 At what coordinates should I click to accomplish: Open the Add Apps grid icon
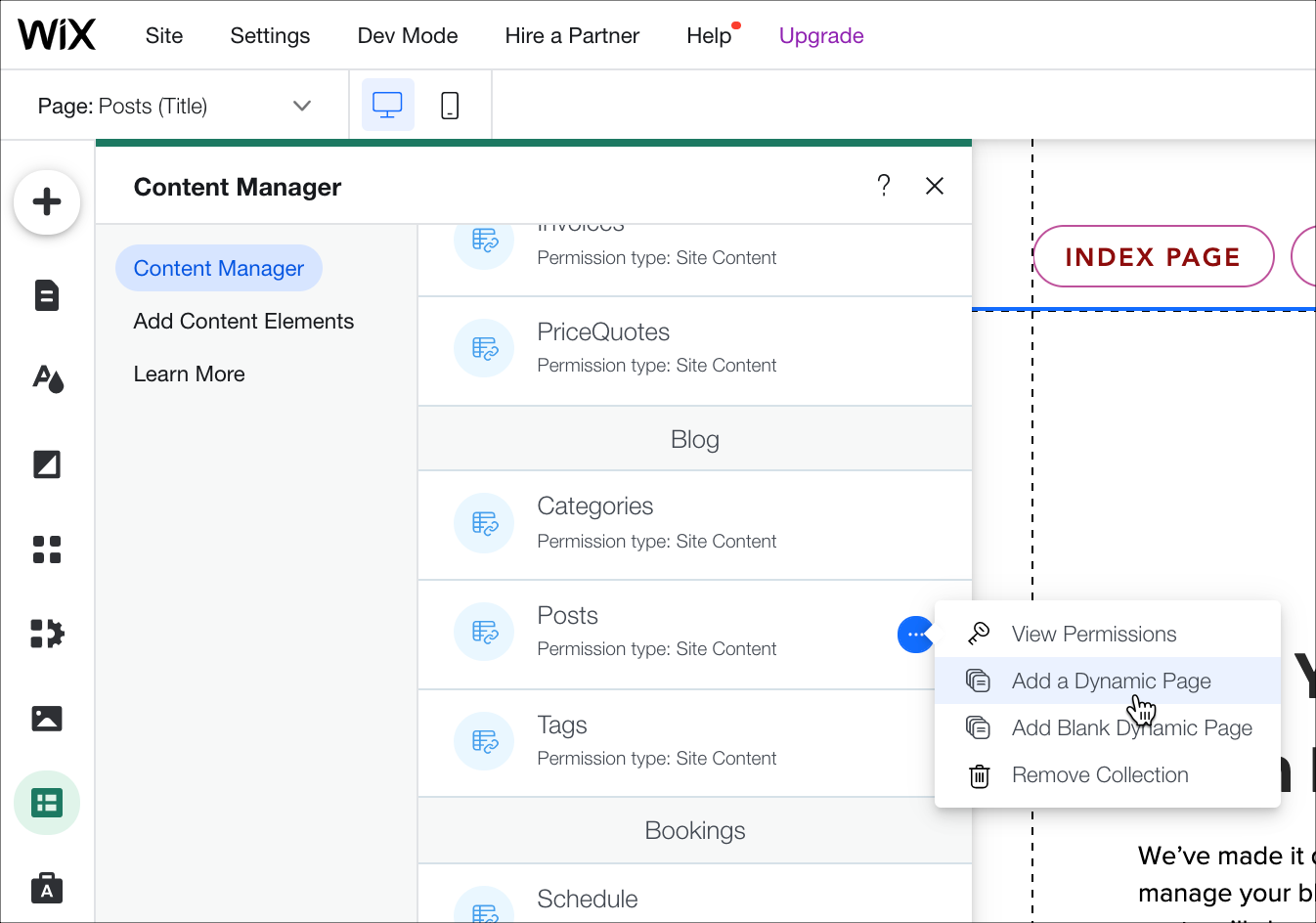[x=46, y=549]
